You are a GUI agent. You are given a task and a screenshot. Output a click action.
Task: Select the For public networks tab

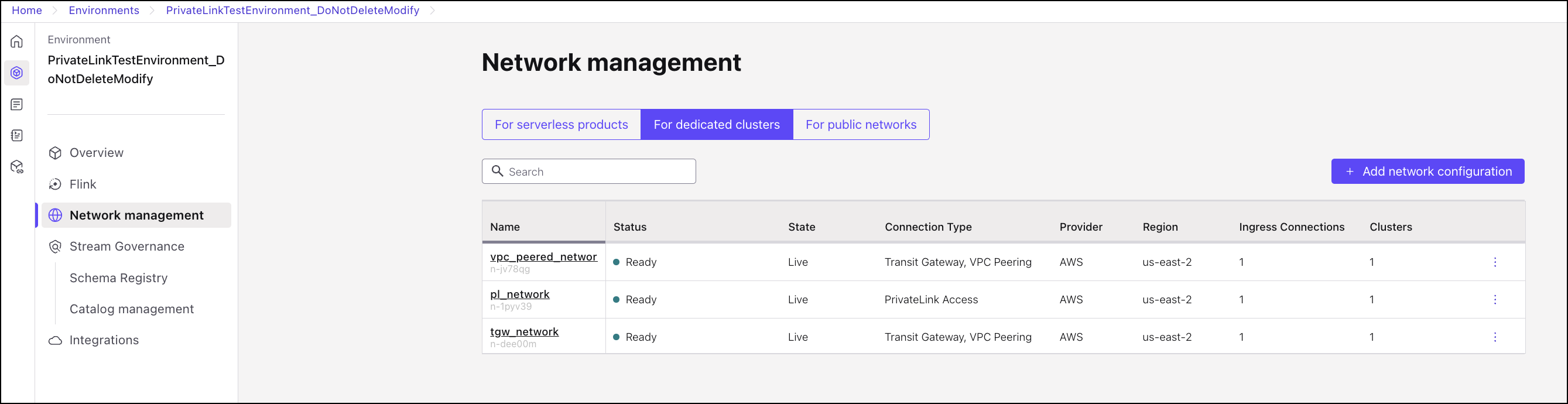tap(860, 125)
